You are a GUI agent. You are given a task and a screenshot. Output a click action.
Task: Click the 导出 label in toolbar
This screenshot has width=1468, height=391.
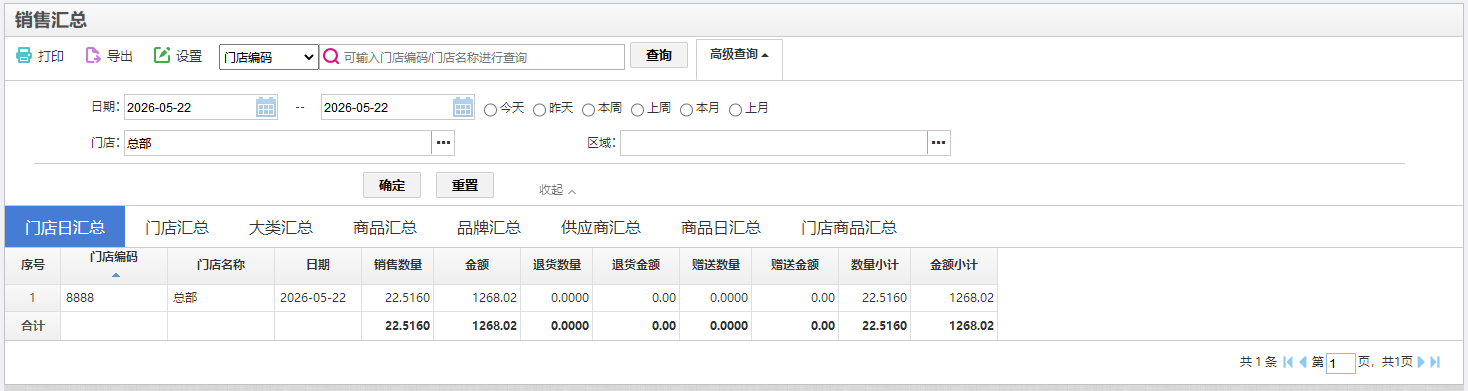(x=120, y=57)
